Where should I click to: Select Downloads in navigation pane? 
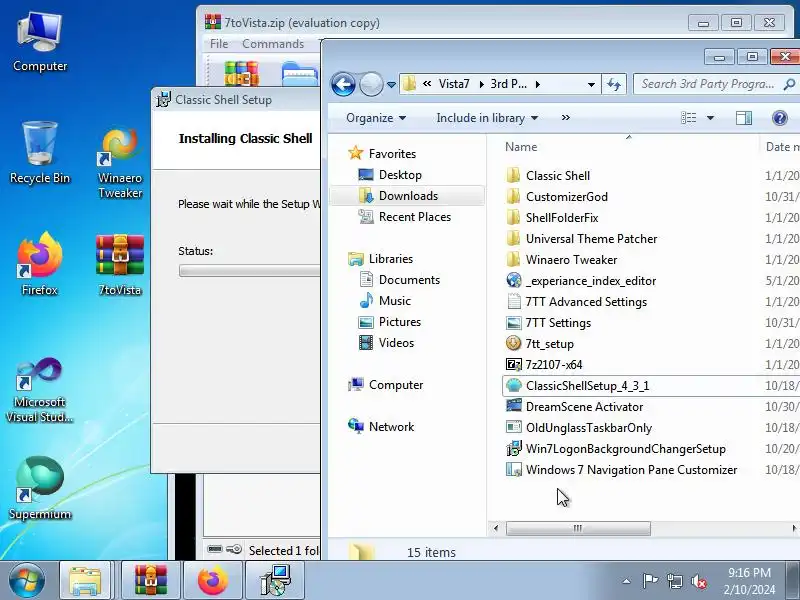tap(407, 196)
